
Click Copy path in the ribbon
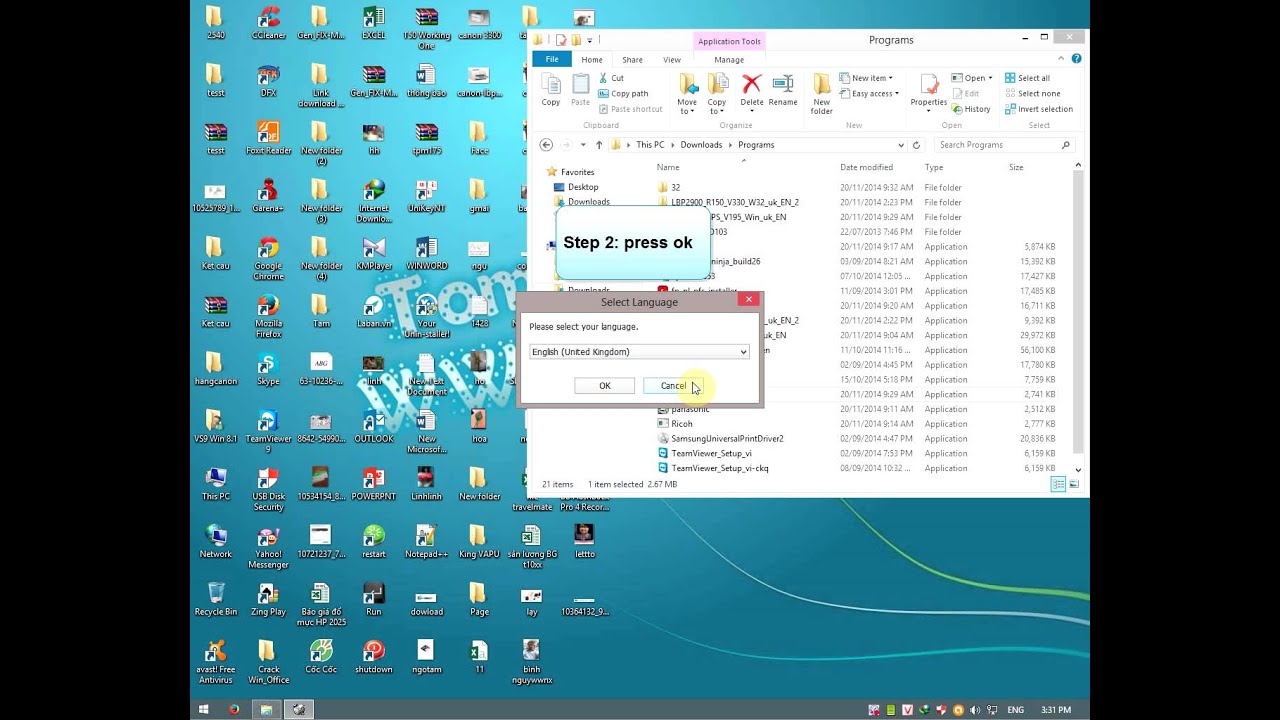tap(623, 93)
